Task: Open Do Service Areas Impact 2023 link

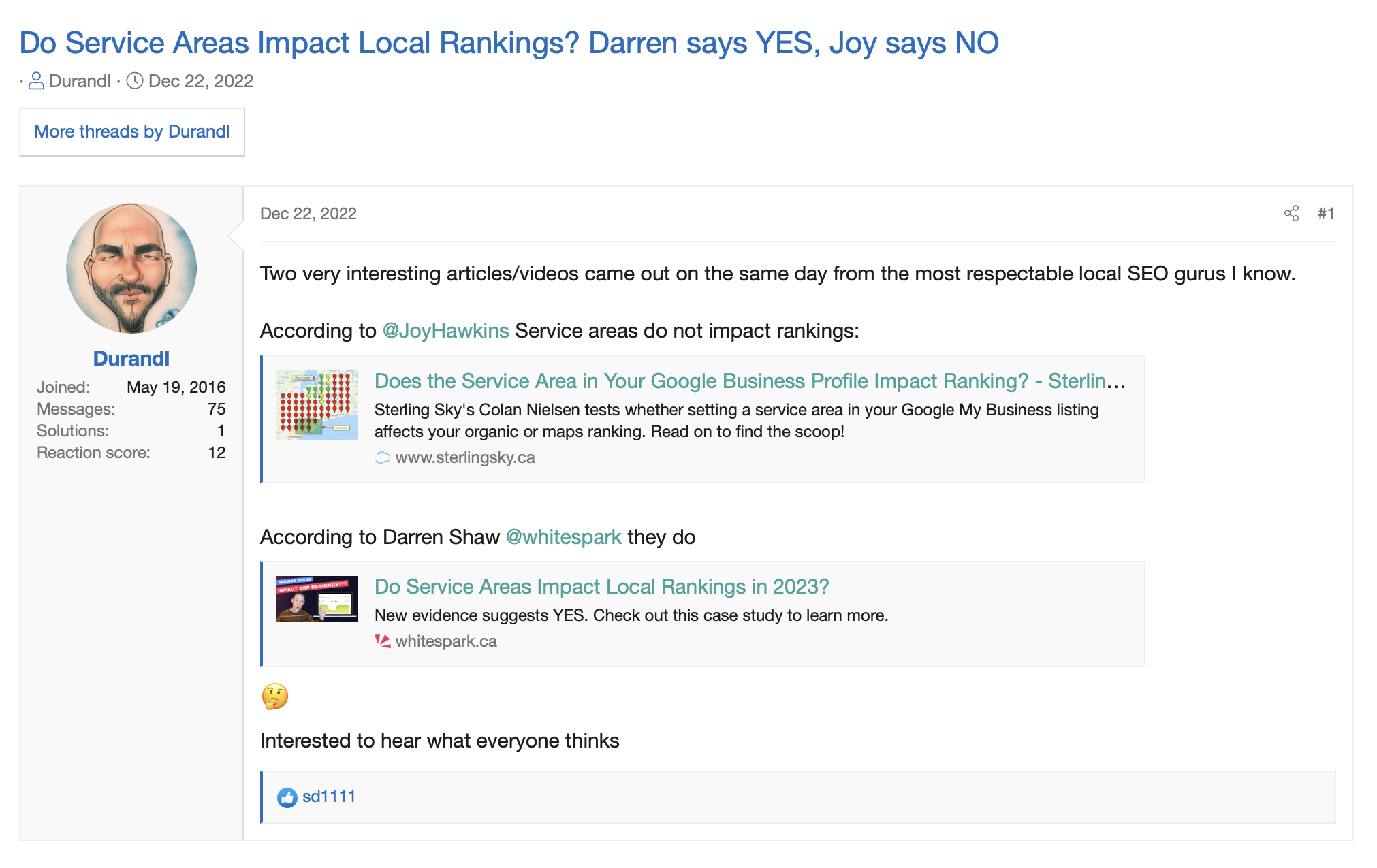Action: coord(601,587)
